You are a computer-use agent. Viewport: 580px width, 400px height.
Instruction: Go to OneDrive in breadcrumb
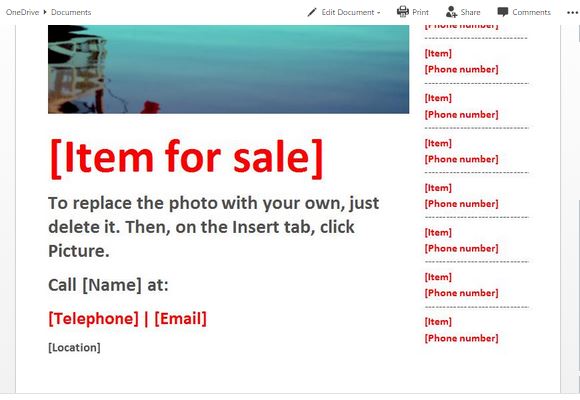(22, 12)
